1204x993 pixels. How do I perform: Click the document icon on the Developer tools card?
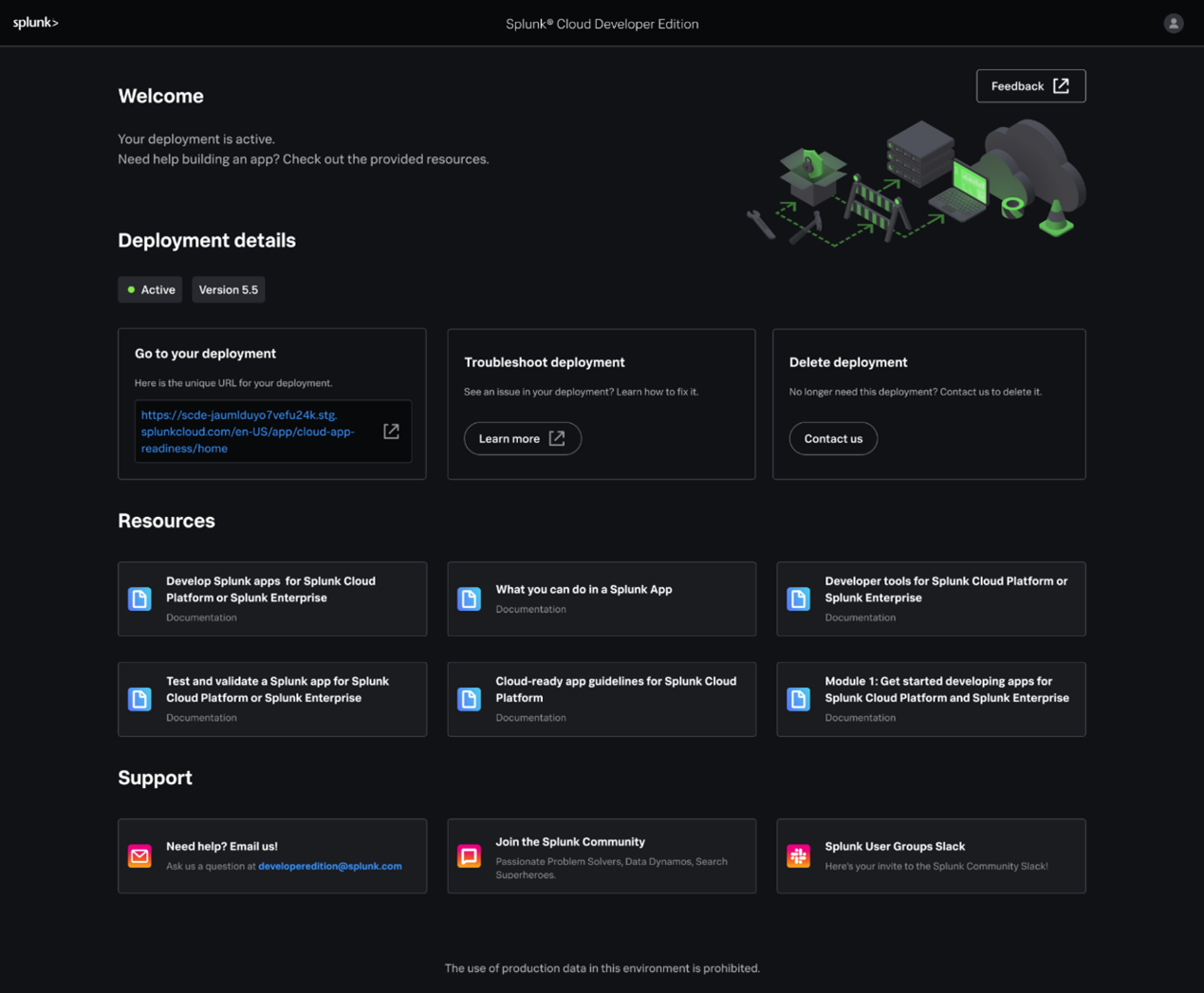click(x=798, y=598)
